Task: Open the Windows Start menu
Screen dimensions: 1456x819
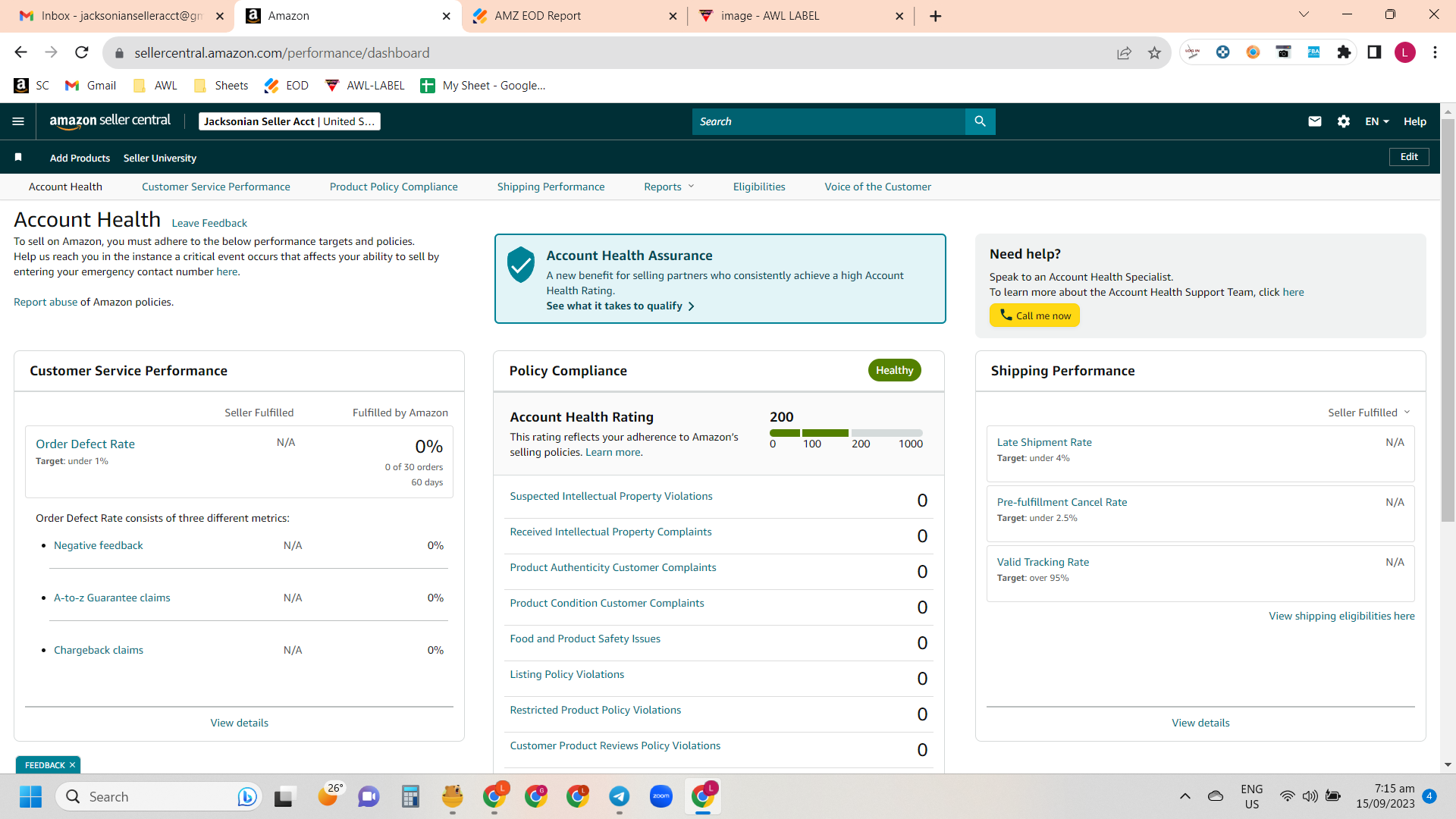Action: (x=30, y=796)
